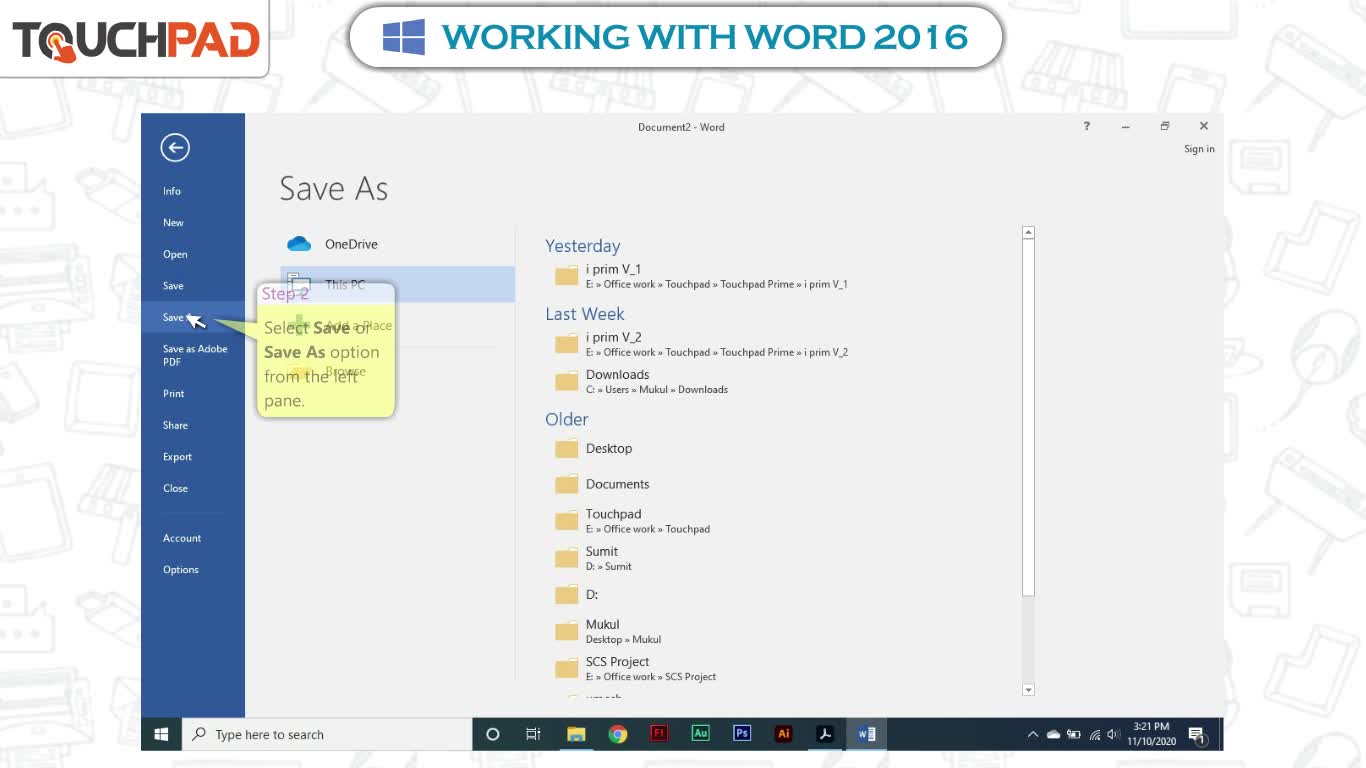Click the Sign in link
Image resolution: width=1366 pixels, height=768 pixels.
coord(1199,149)
